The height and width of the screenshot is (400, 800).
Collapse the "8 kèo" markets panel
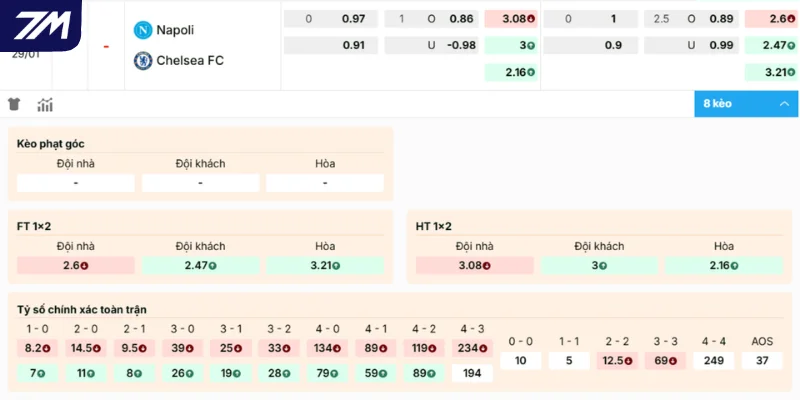[x=745, y=104]
